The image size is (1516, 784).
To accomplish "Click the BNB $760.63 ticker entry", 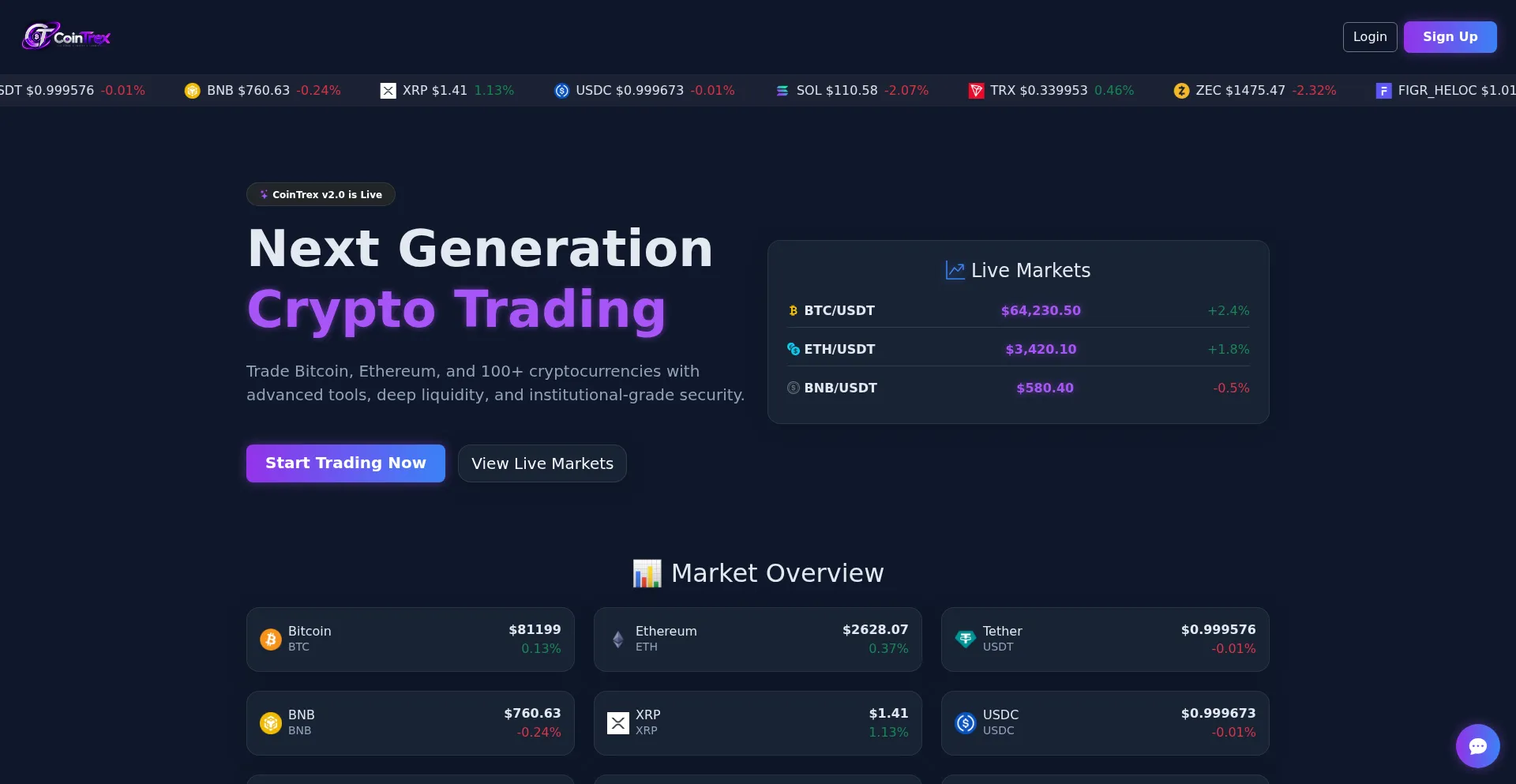I will 263,91.
